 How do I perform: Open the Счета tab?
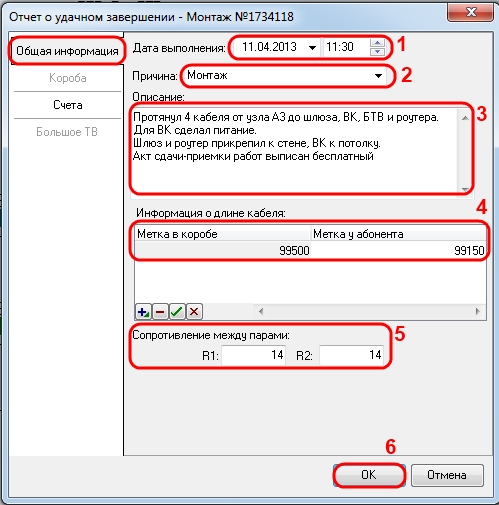coord(68,105)
